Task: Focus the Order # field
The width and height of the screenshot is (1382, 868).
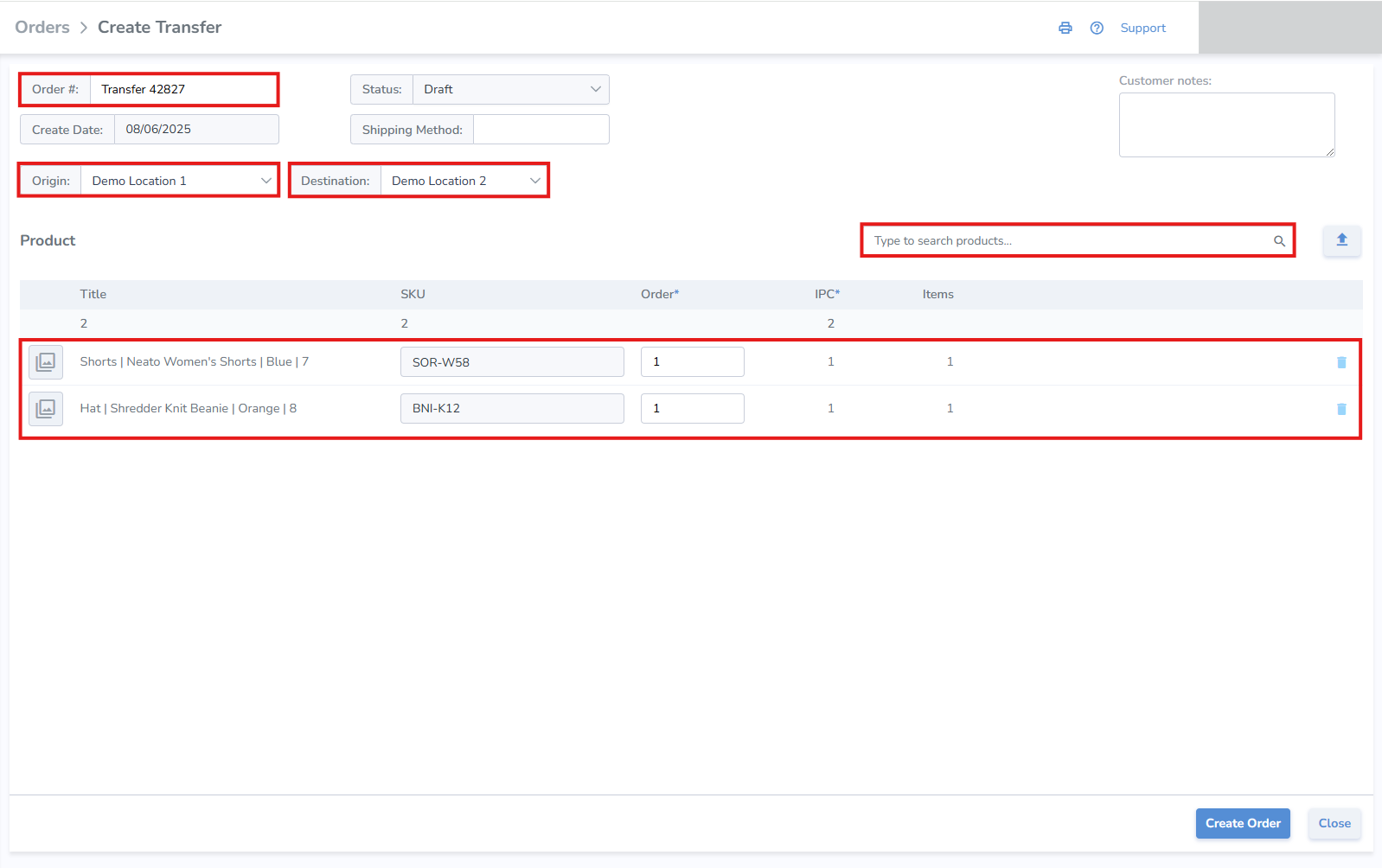Action: click(x=183, y=89)
